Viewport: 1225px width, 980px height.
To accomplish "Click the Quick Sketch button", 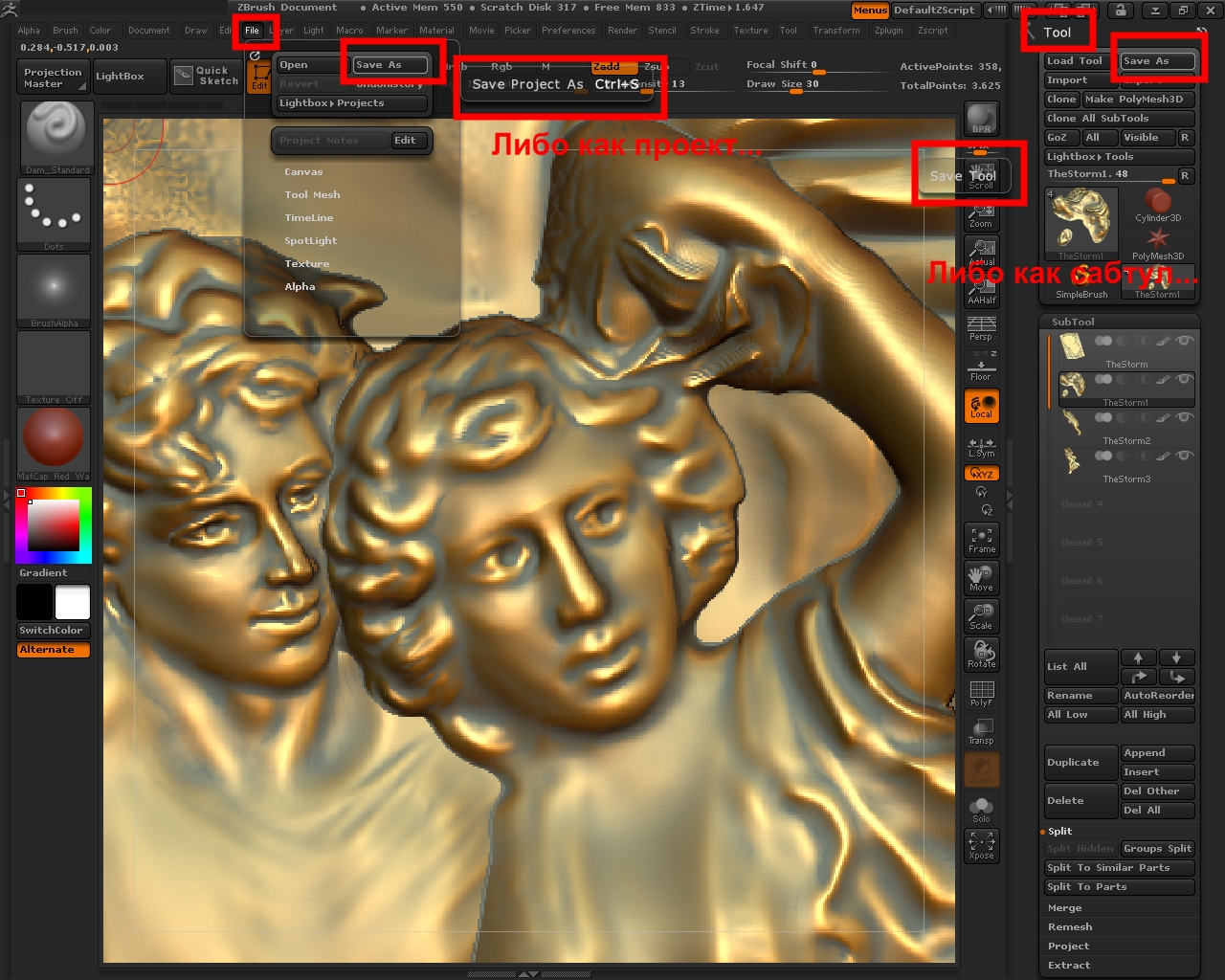I will pyautogui.click(x=206, y=76).
